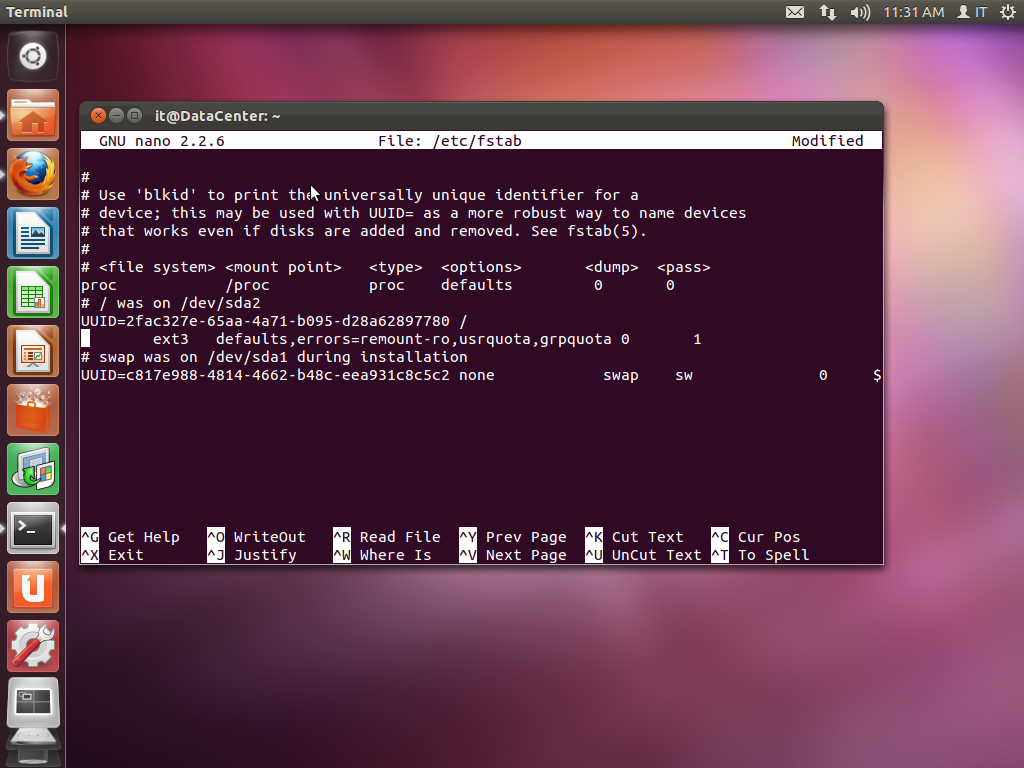This screenshot has height=768, width=1024.
Task: Open the Windows migration assistant launcher icon
Action: point(33,470)
